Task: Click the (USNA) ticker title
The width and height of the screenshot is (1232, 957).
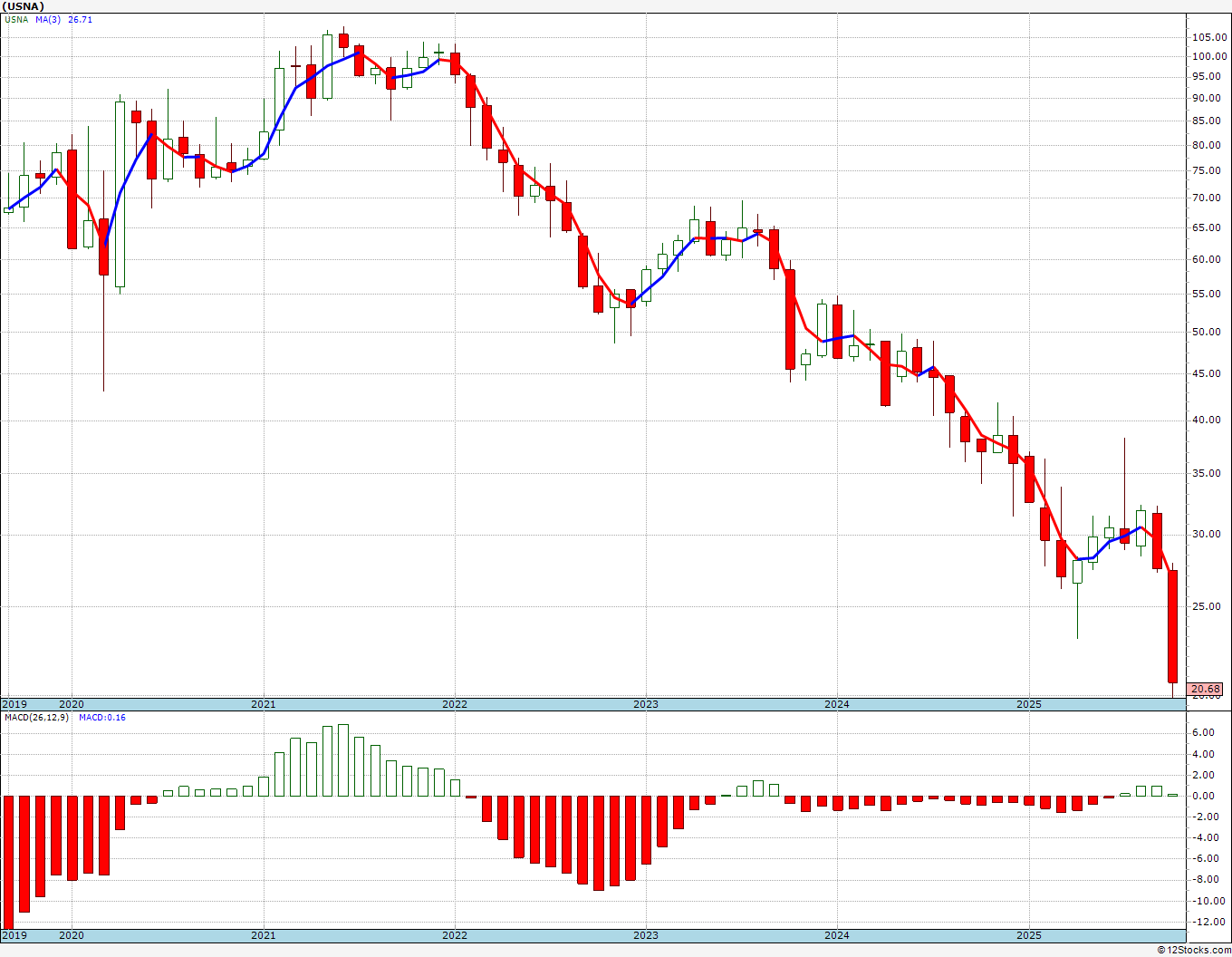Action: [x=24, y=6]
